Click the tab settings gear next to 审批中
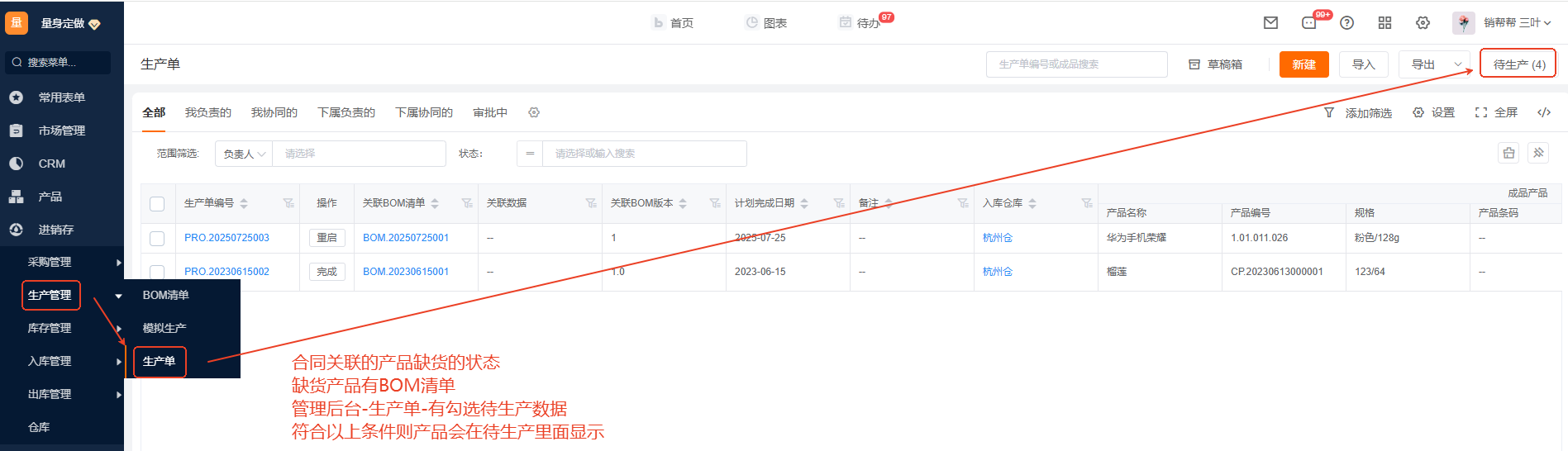This screenshot has width=1568, height=451. 534,112
